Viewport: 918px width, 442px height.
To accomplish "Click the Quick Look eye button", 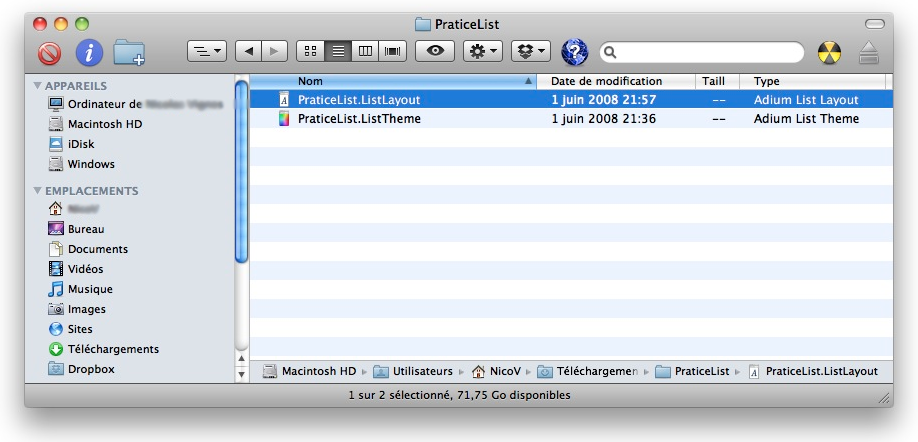I will 435,50.
